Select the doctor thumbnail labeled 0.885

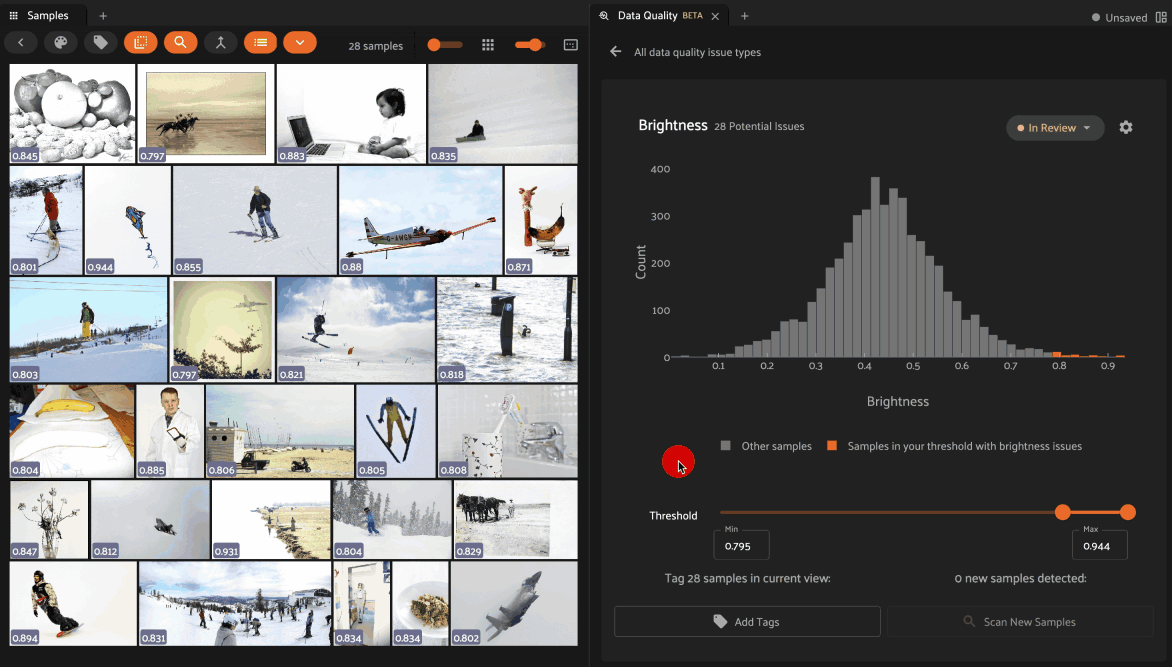[170, 431]
